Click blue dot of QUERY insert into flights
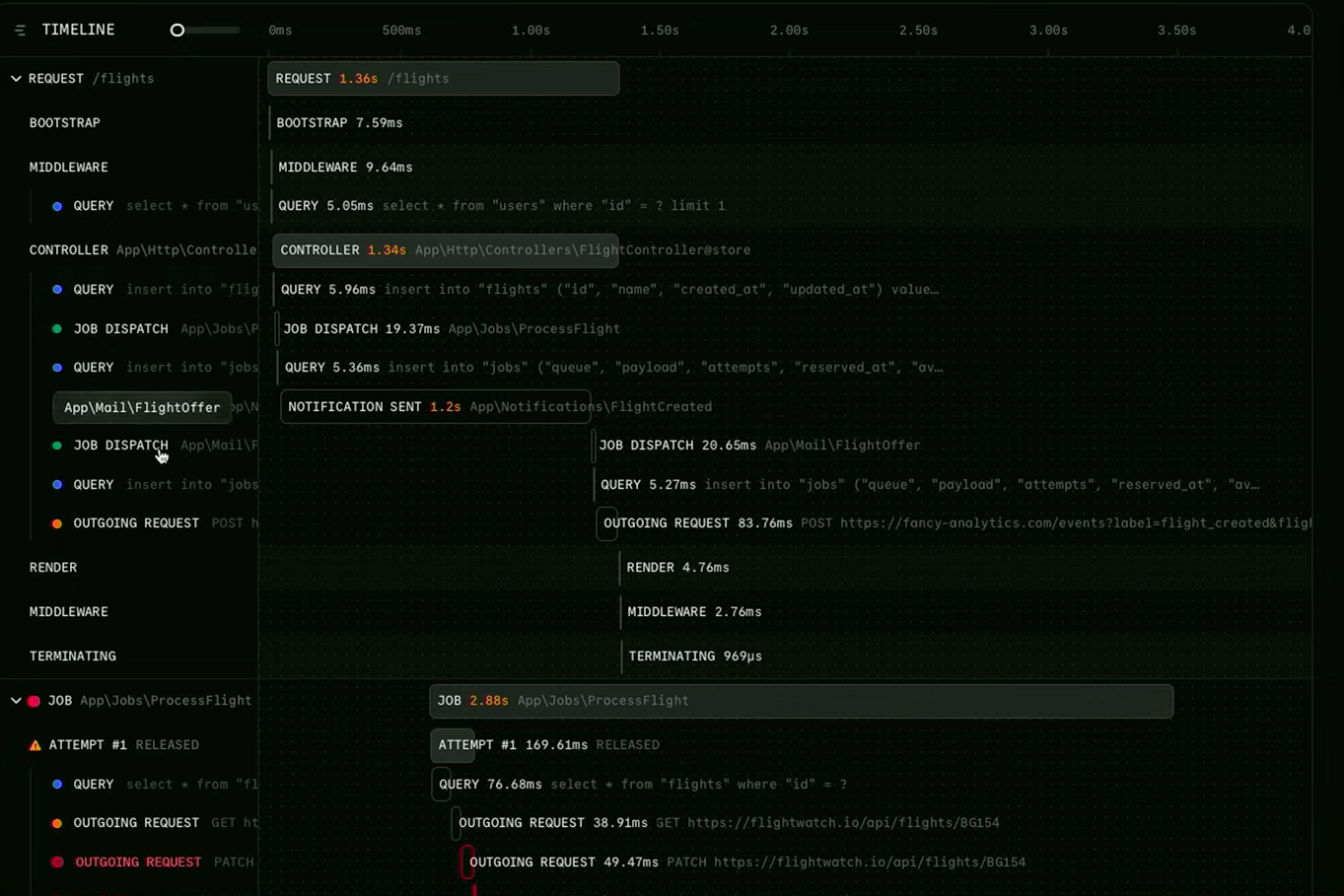This screenshot has width=1344, height=896. 57,290
